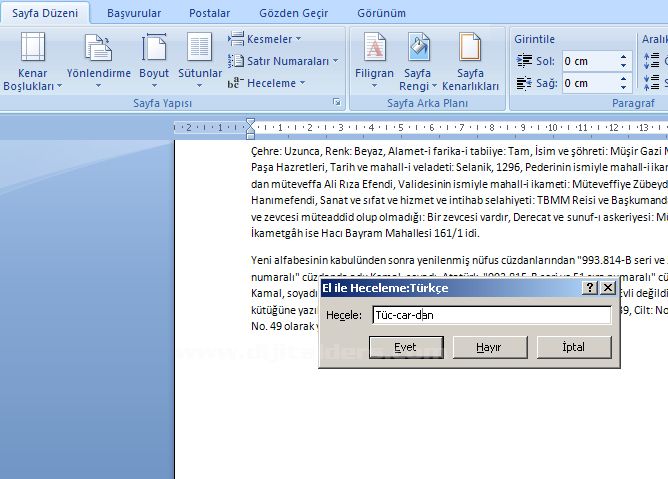Image resolution: width=668 pixels, height=479 pixels.
Task: Open the Sayfa Düzeni tab
Action: [45, 13]
